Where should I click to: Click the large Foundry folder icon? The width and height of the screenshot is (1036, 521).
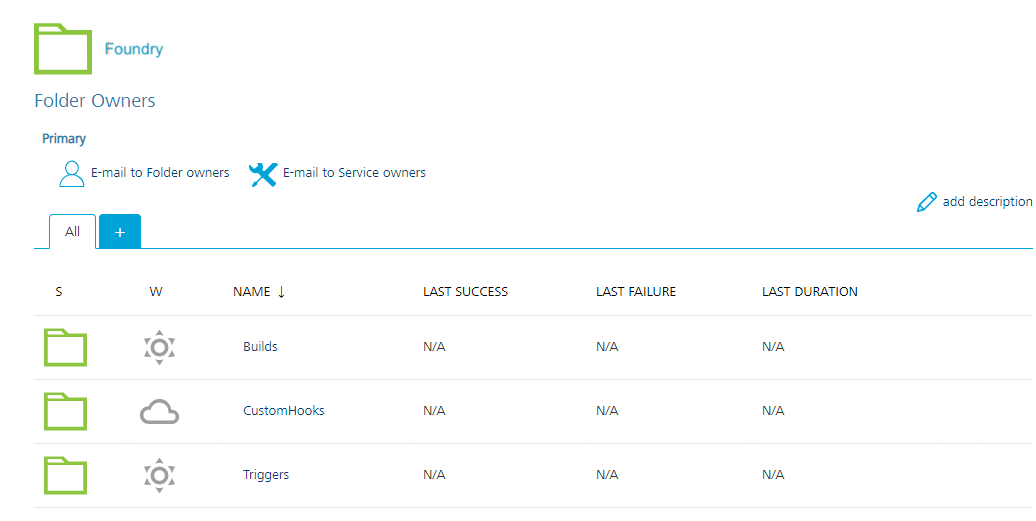[63, 48]
